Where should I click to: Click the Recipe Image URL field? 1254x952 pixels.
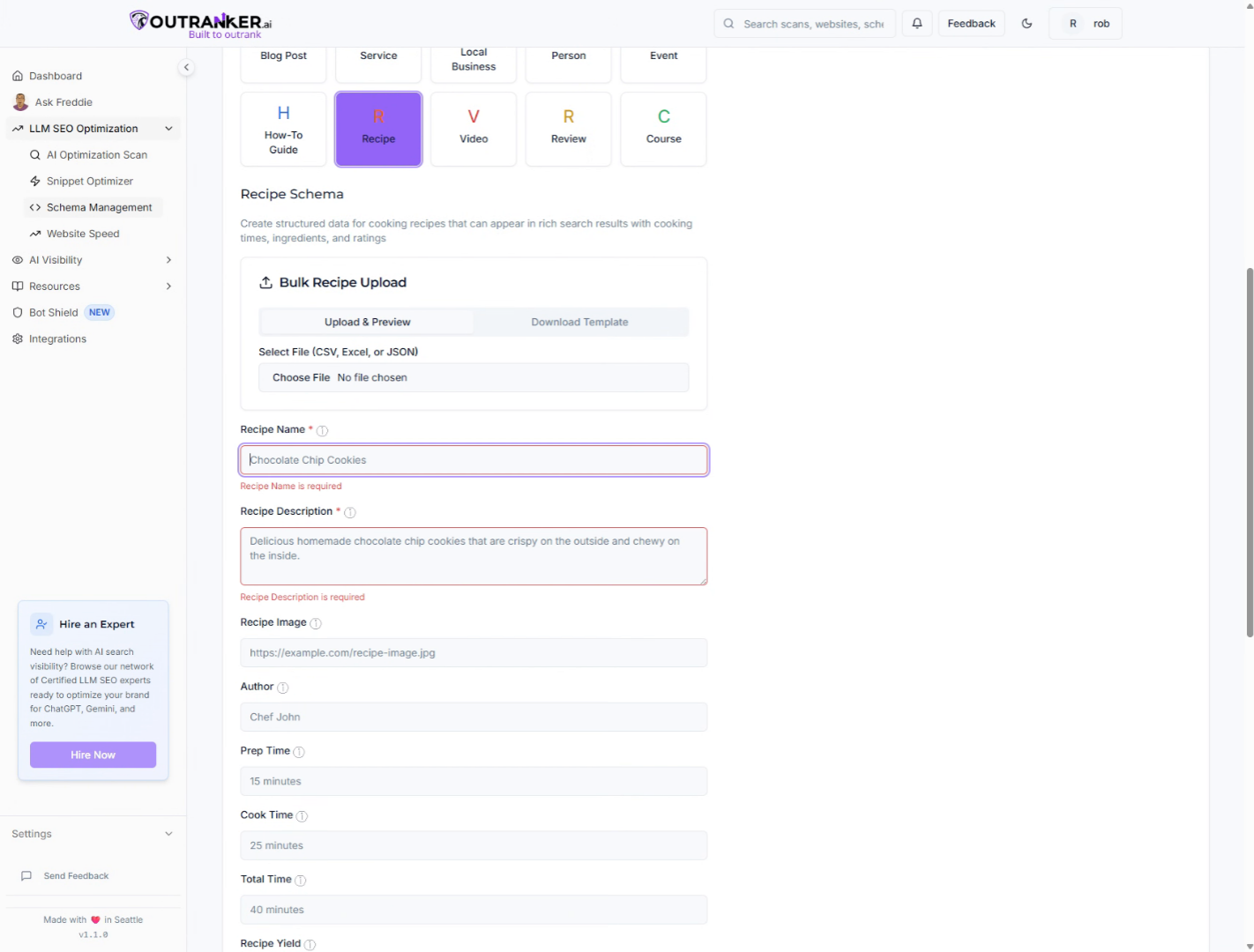[x=474, y=653]
